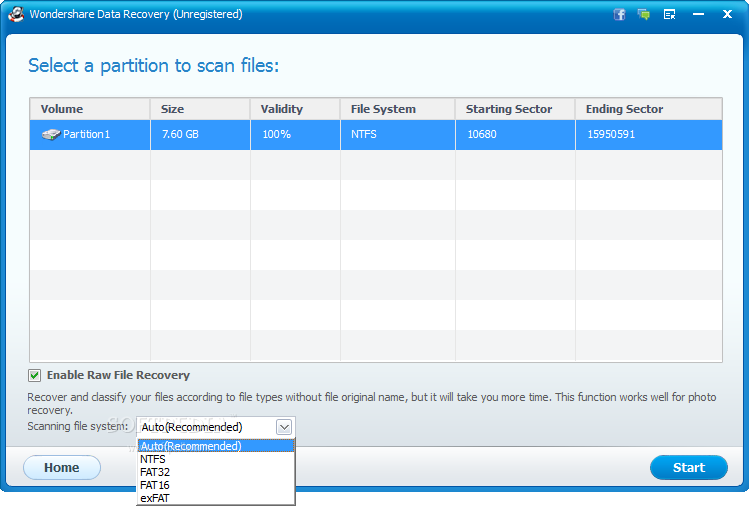
Task: Close the Data Recovery window
Action: coord(727,14)
